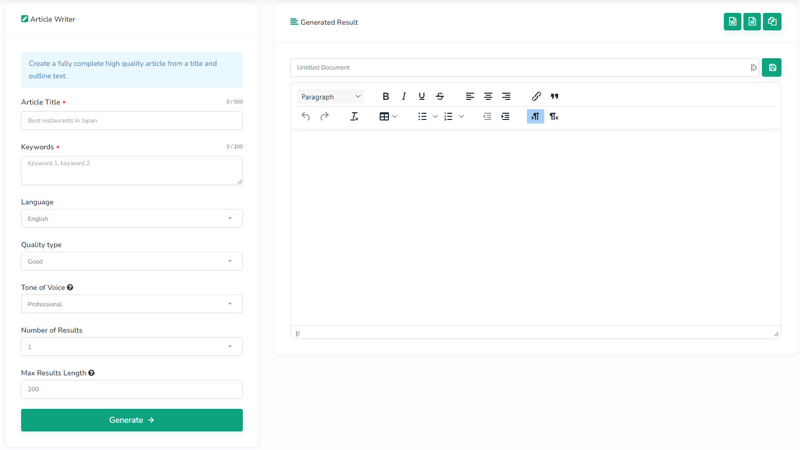Copy generated result to clipboard

coord(772,21)
